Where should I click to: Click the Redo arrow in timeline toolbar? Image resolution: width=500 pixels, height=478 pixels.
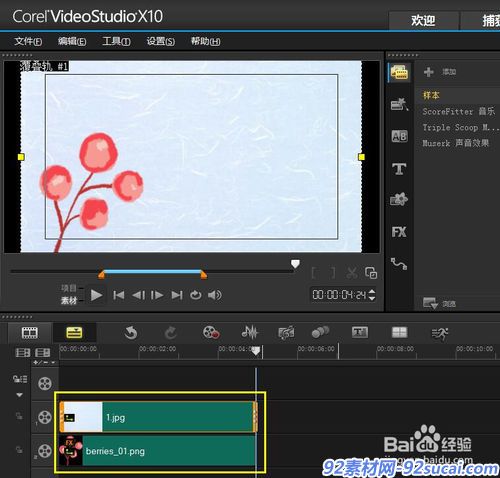171,333
